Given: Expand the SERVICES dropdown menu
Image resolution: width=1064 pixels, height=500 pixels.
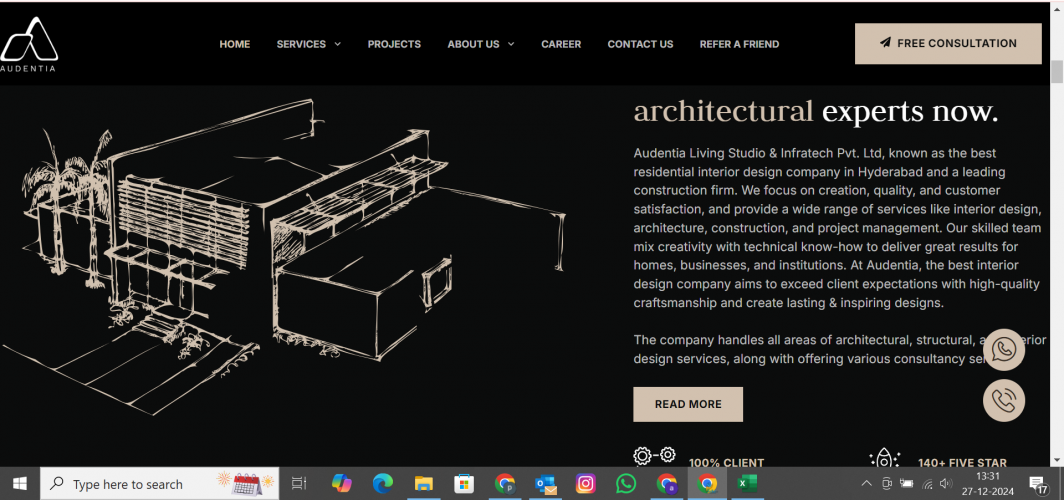Looking at the screenshot, I should 309,44.
